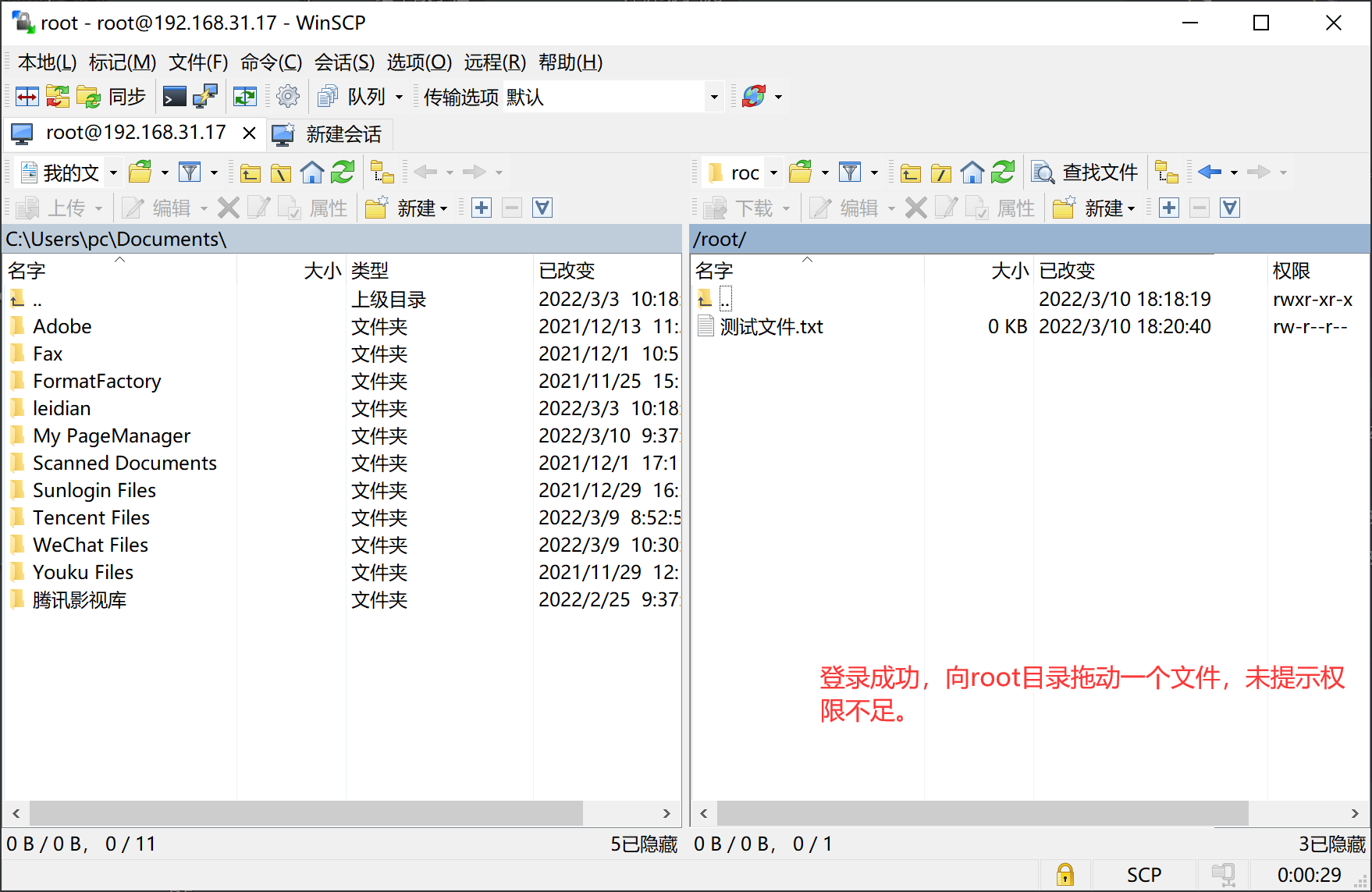Go to local root directory icon
Viewport: 1372px width, 892px height.
pos(281,172)
